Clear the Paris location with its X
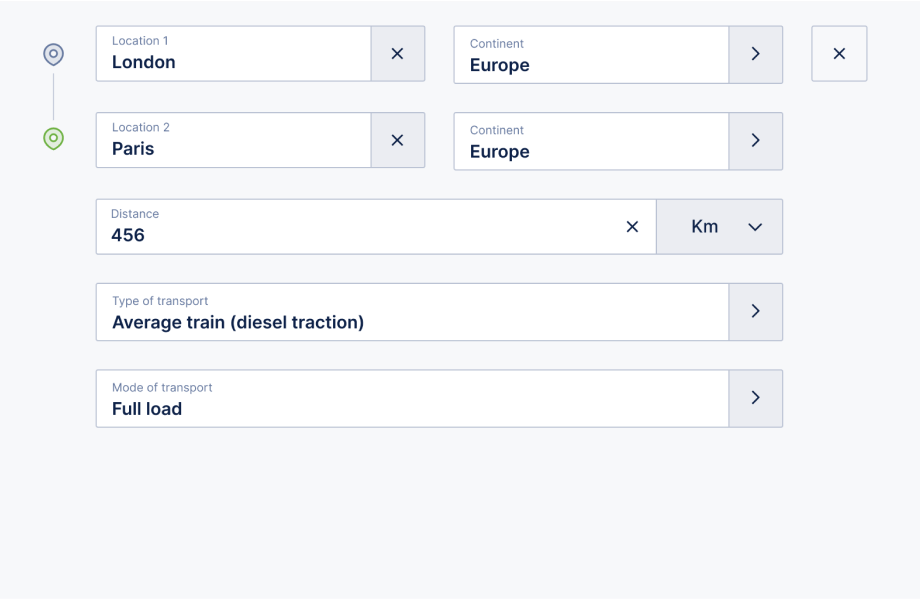Image resolution: width=920 pixels, height=599 pixels. pyautogui.click(x=398, y=140)
